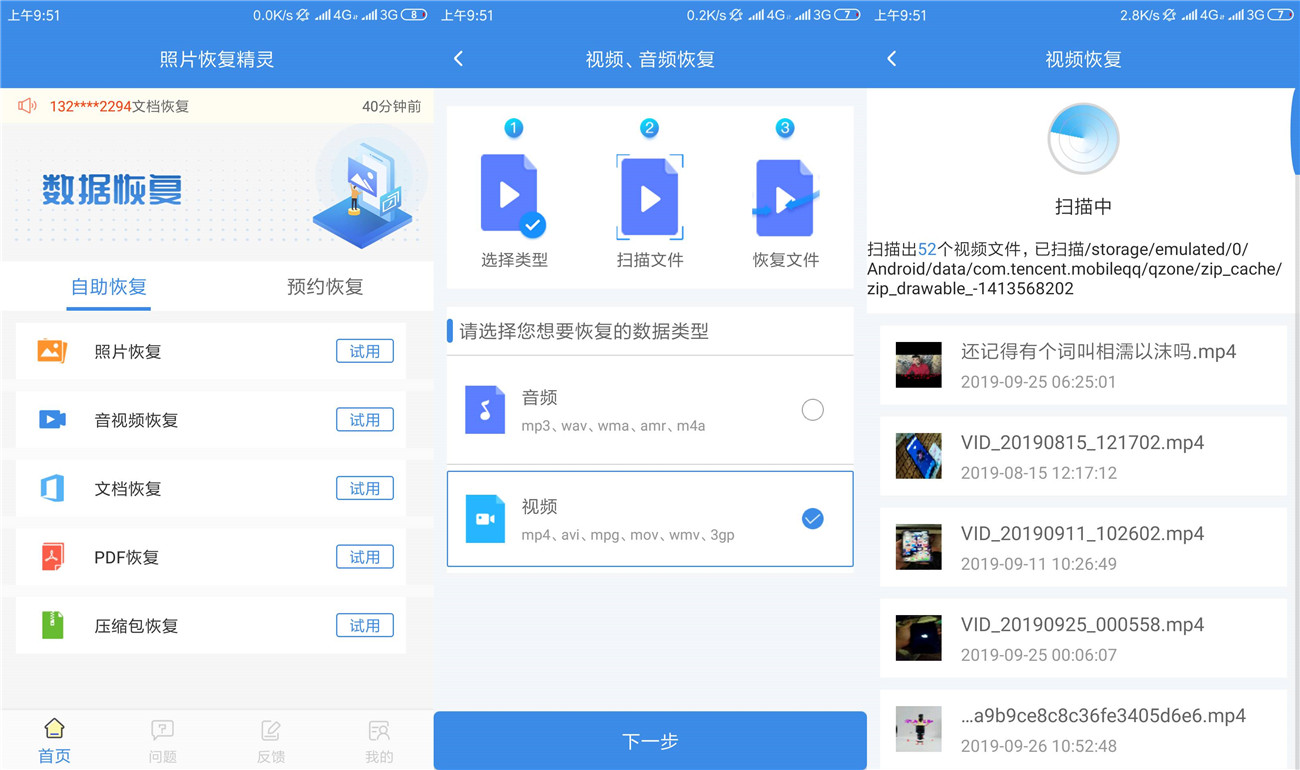The height and width of the screenshot is (770, 1300).
Task: Tap 试用 next to 照片恢复
Action: 365,351
